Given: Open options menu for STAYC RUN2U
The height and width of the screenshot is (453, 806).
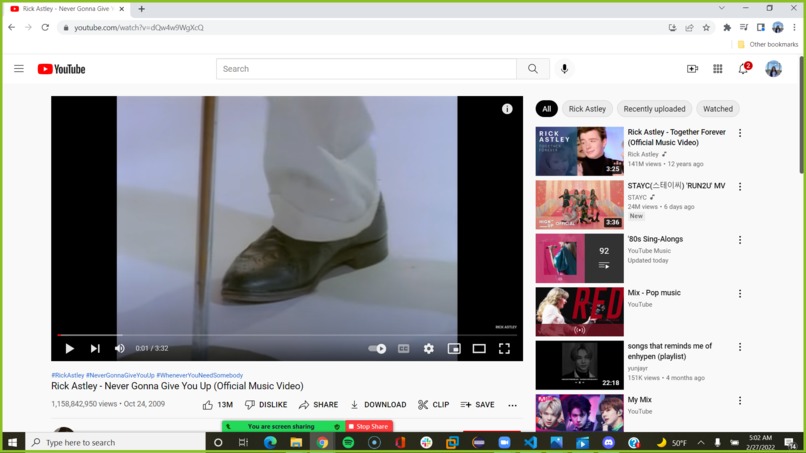Looking at the screenshot, I should [x=740, y=187].
